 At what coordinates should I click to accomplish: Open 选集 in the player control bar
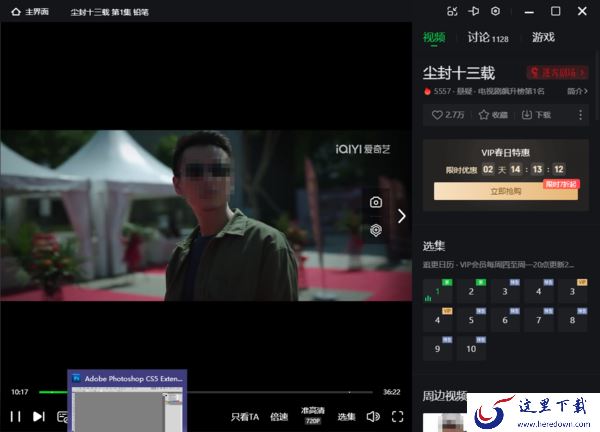coord(346,417)
